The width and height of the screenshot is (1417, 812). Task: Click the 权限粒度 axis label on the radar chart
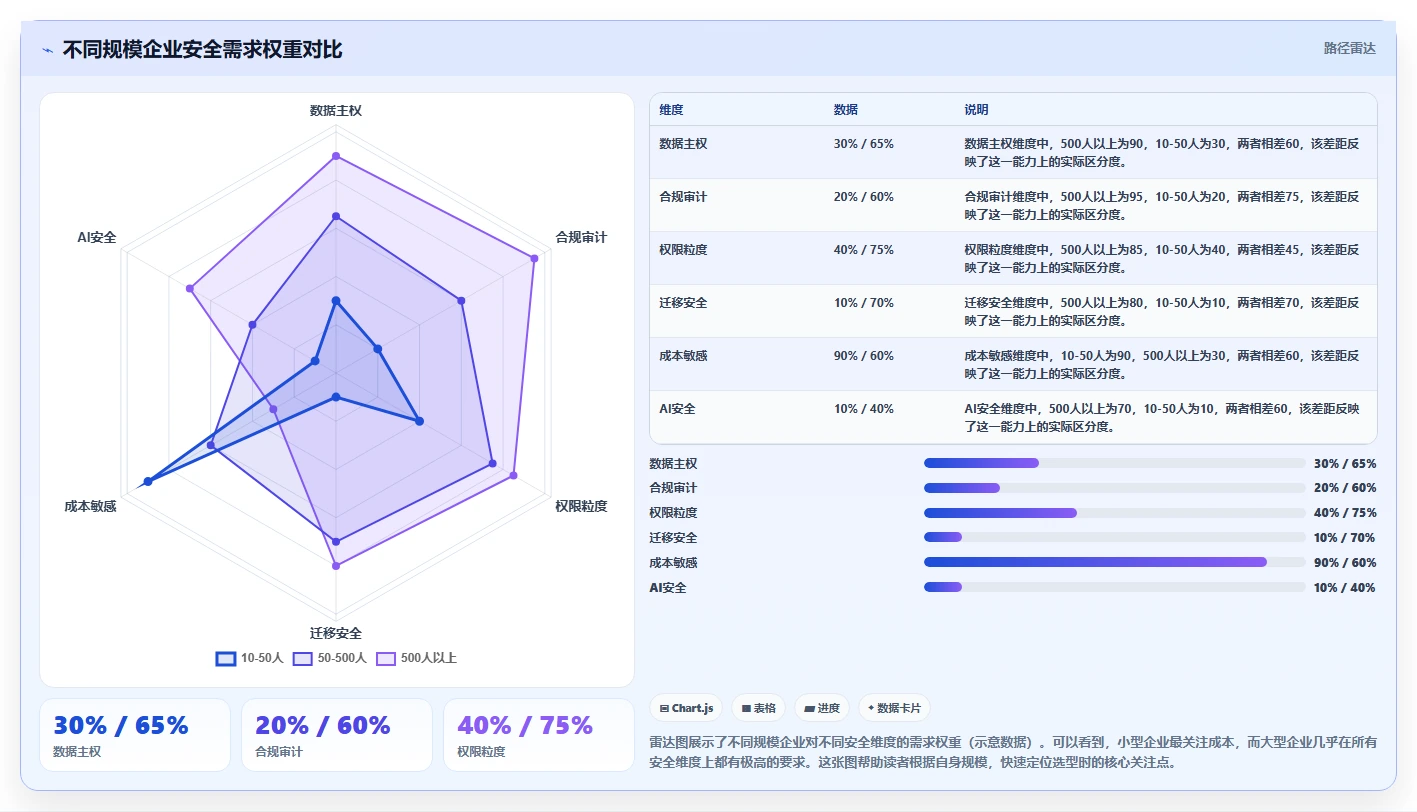(581, 507)
